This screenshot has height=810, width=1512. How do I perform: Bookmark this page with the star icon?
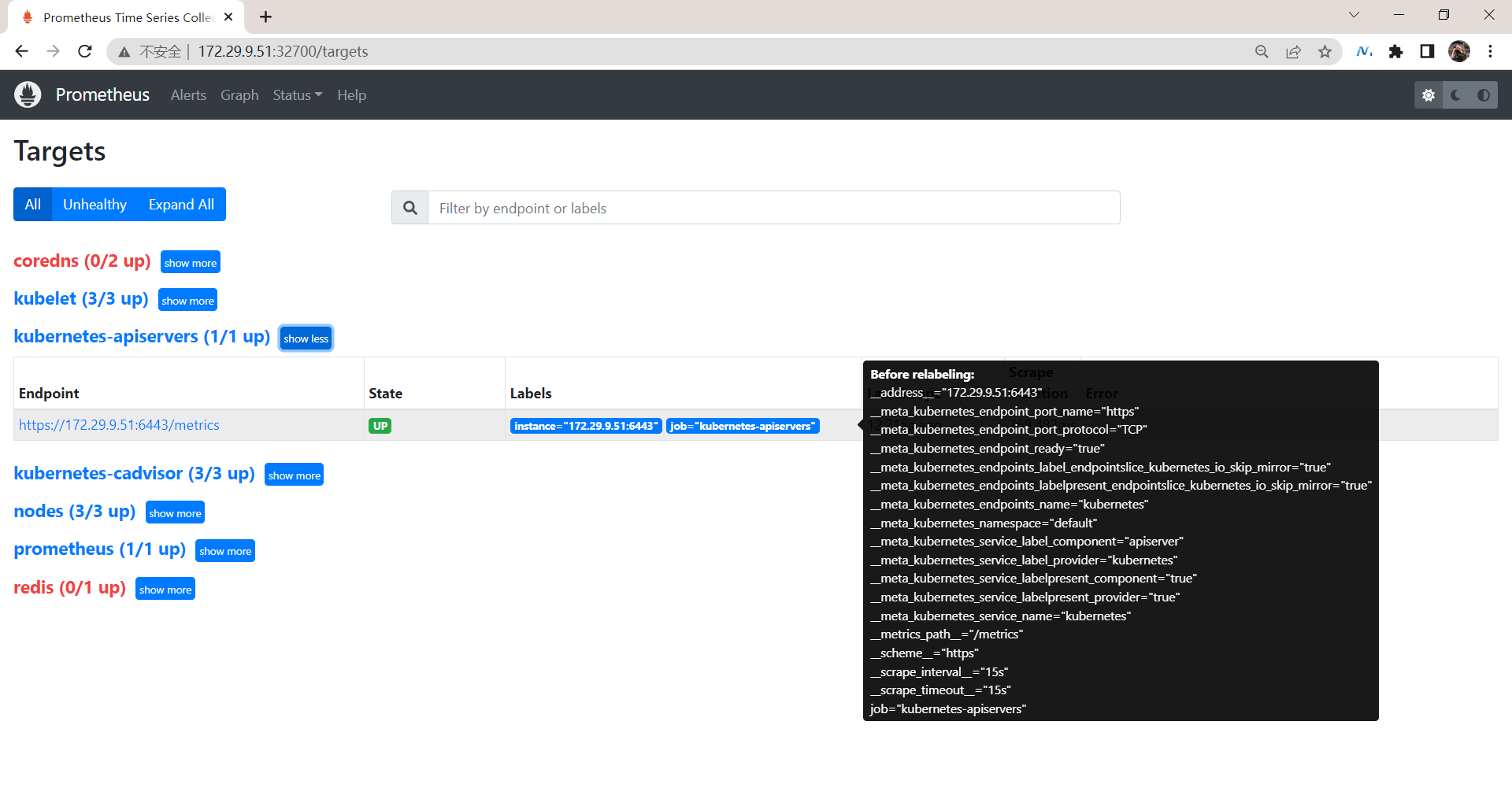click(1325, 51)
